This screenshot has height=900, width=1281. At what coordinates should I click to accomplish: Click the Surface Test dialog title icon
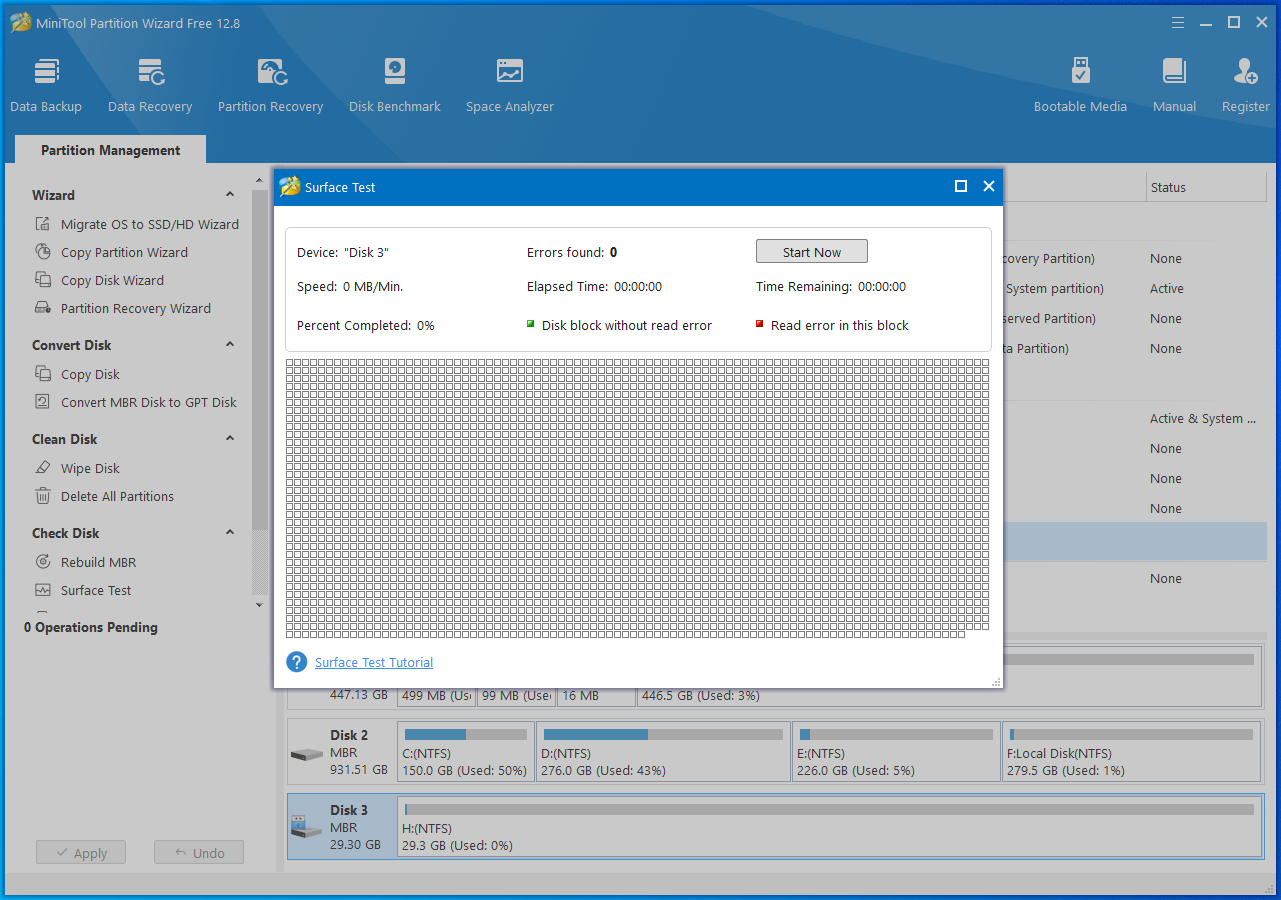[x=290, y=186]
